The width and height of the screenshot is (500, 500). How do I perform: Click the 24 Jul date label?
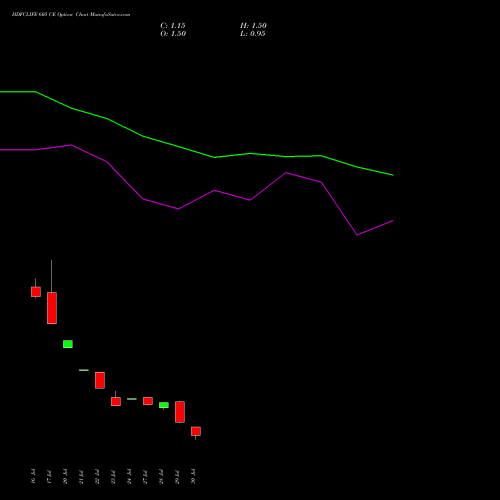129,476
